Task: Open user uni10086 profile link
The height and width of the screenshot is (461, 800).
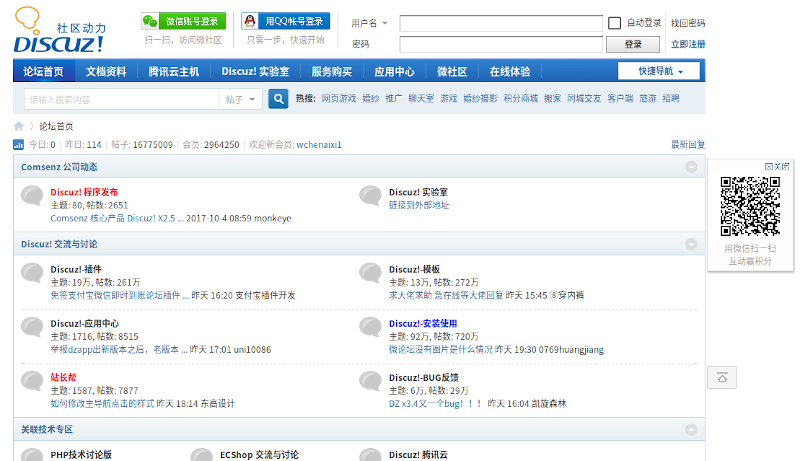Action: click(253, 350)
